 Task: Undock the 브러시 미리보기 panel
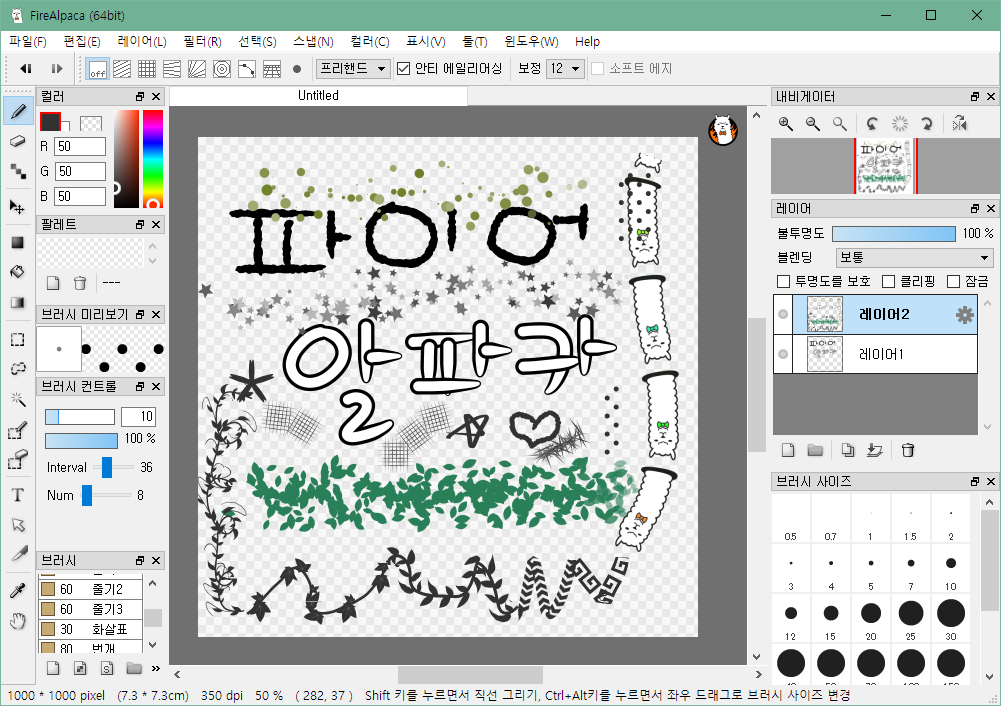tap(140, 315)
